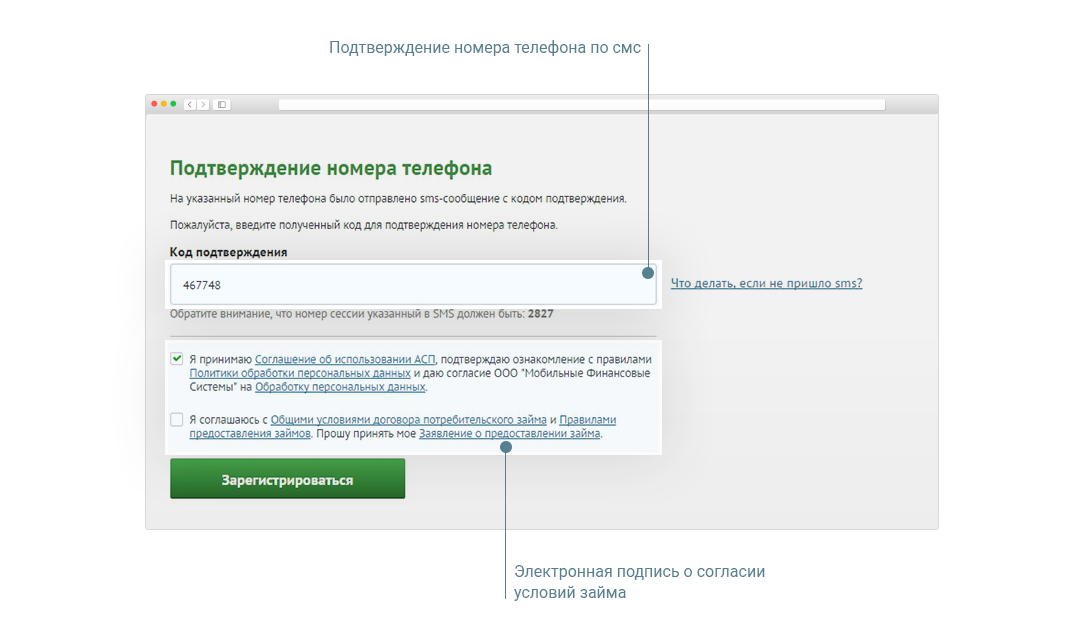Click the browser address bar
This screenshot has width=1086, height=631.
click(x=582, y=105)
